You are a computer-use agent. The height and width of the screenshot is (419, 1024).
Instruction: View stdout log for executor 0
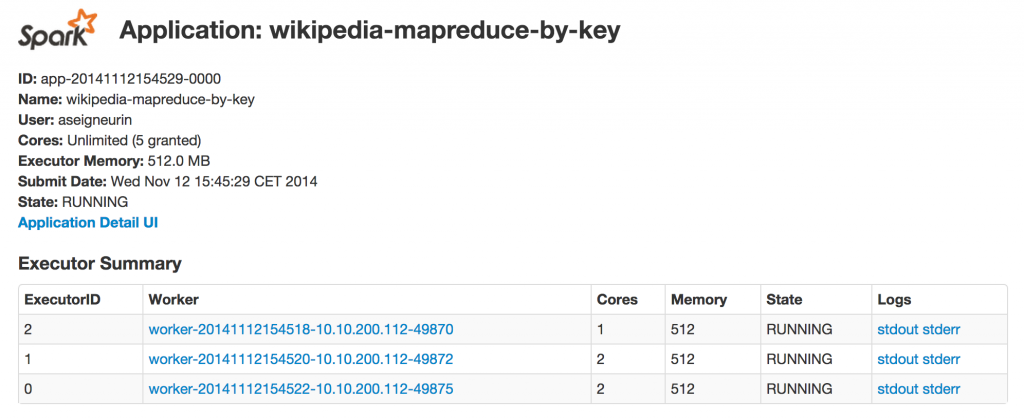click(897, 389)
